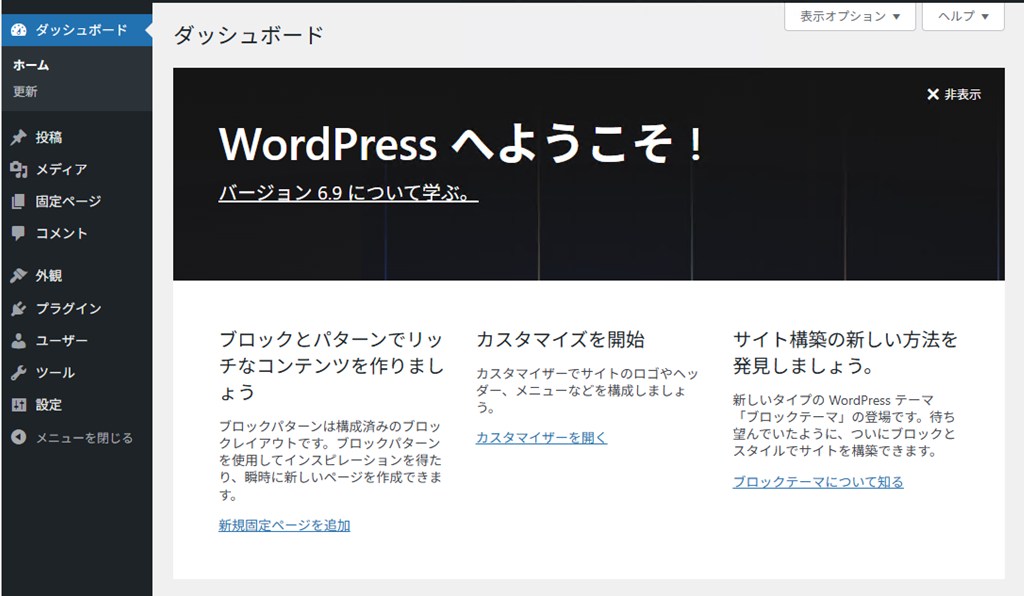
Task: Click the 外観 paintbrush icon
Action: 18,276
